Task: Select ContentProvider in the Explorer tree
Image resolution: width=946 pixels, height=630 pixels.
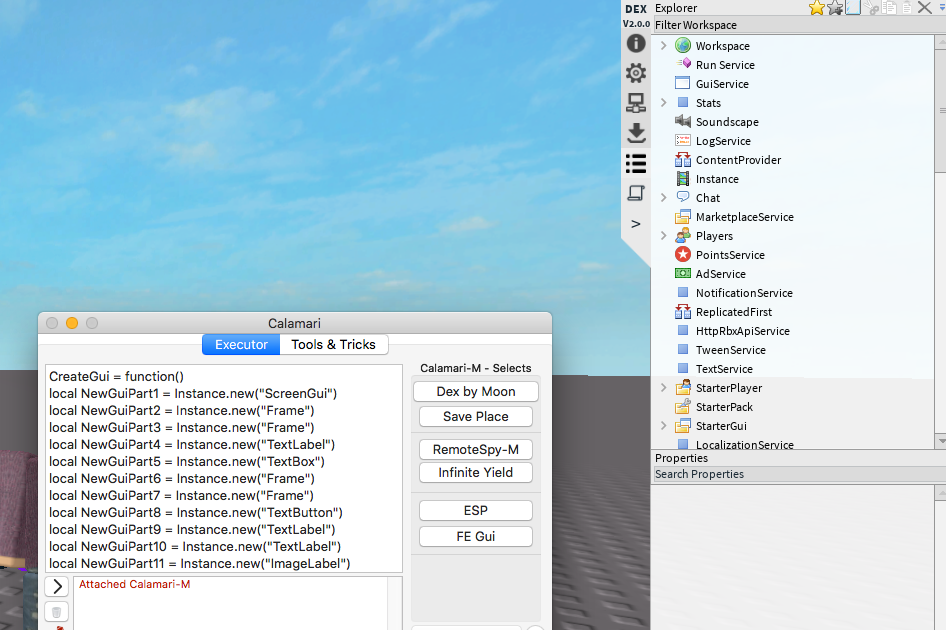Action: [x=738, y=160]
